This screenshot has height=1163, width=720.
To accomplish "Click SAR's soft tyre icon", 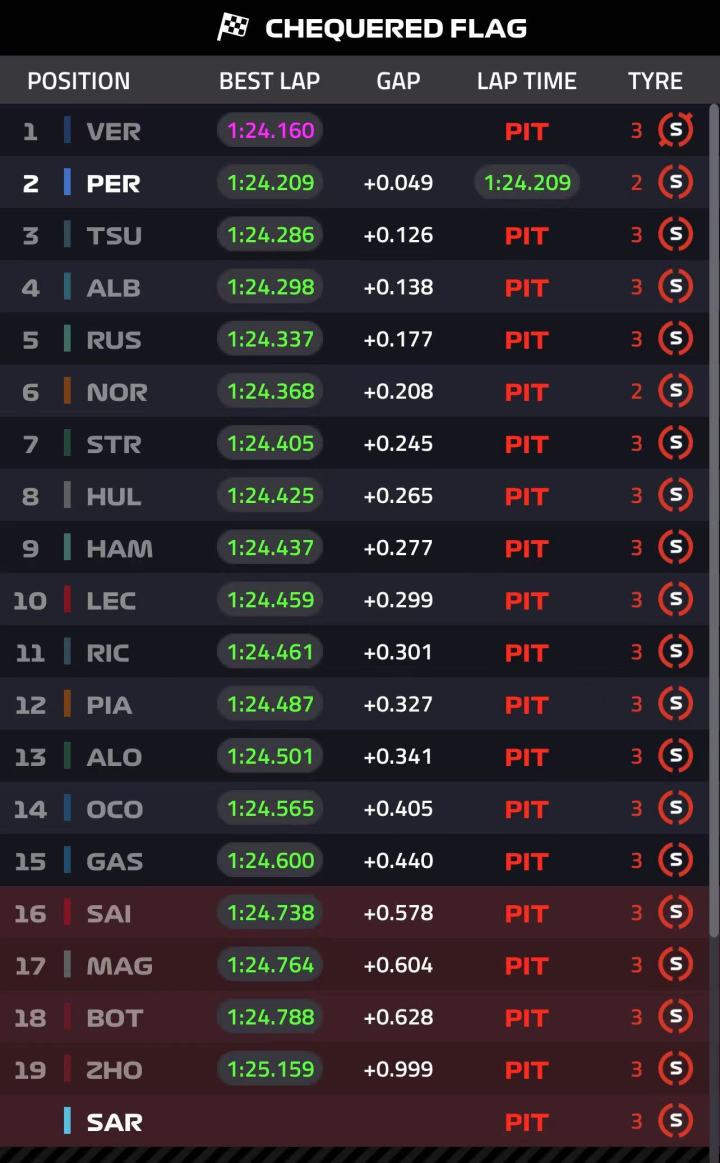I will pyautogui.click(x=676, y=1121).
